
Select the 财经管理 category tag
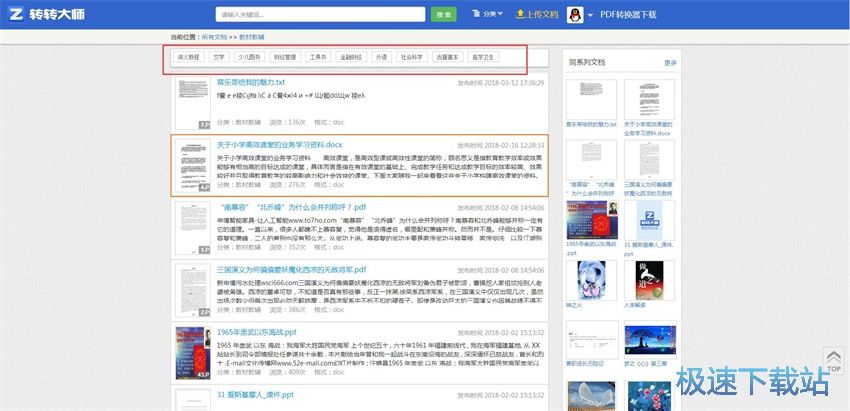(x=285, y=57)
